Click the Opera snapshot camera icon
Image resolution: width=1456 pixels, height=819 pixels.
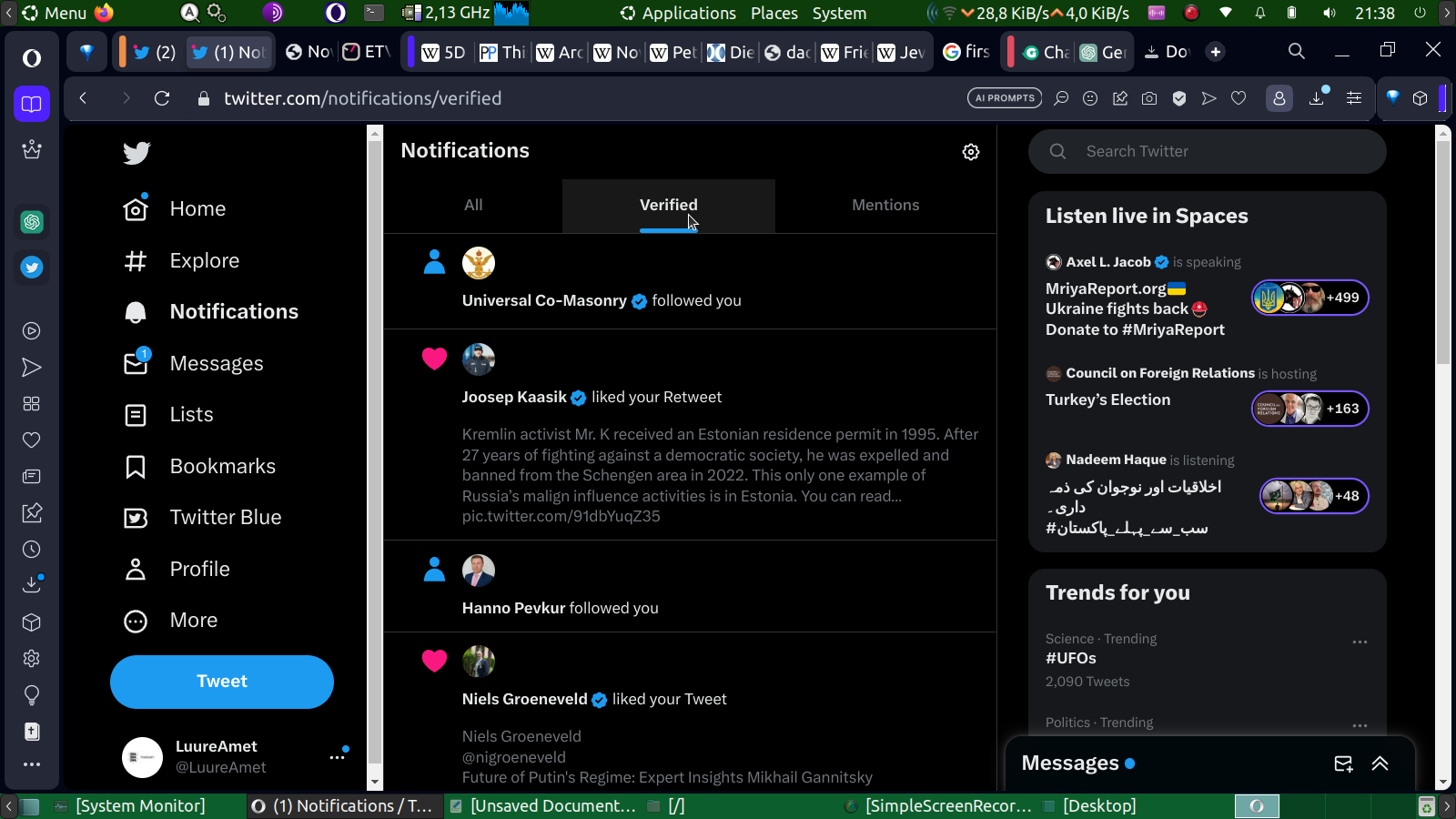[1149, 98]
